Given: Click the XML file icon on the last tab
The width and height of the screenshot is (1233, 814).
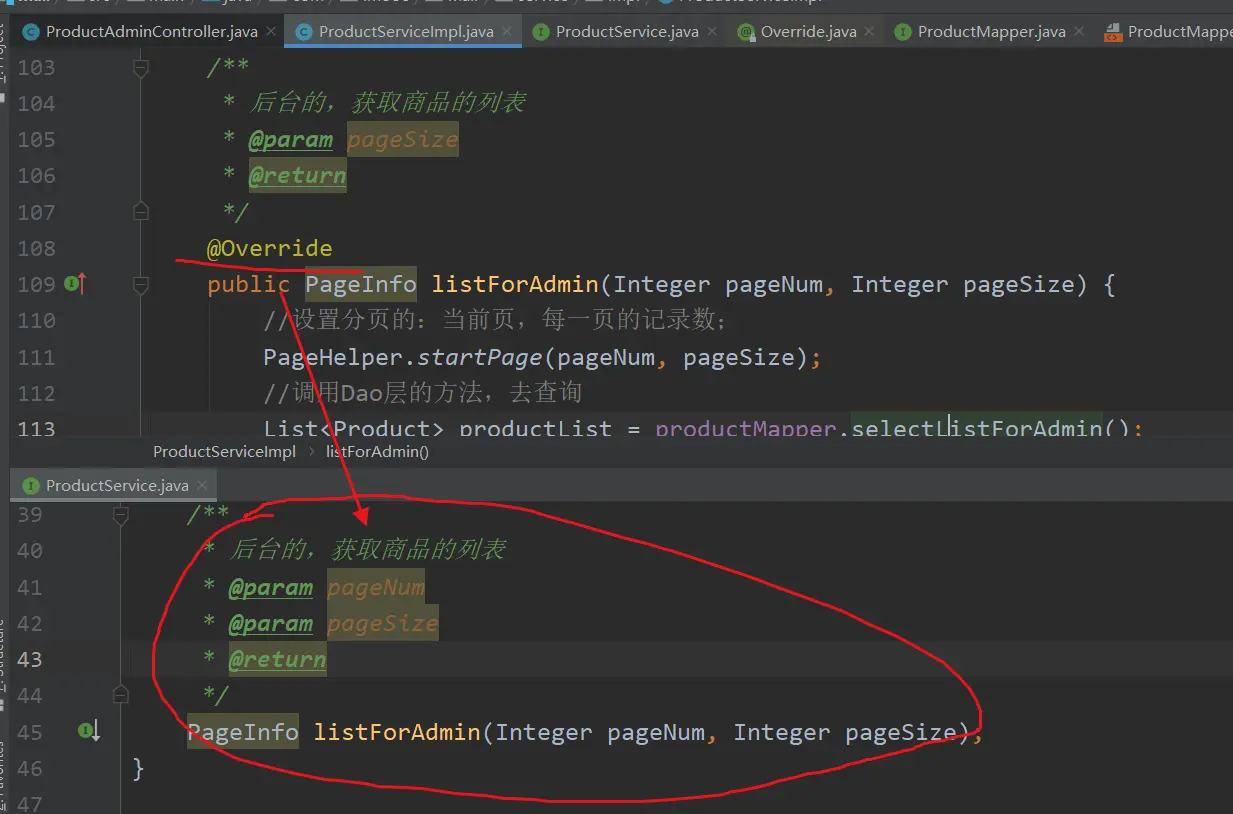Looking at the screenshot, I should coord(1113,32).
